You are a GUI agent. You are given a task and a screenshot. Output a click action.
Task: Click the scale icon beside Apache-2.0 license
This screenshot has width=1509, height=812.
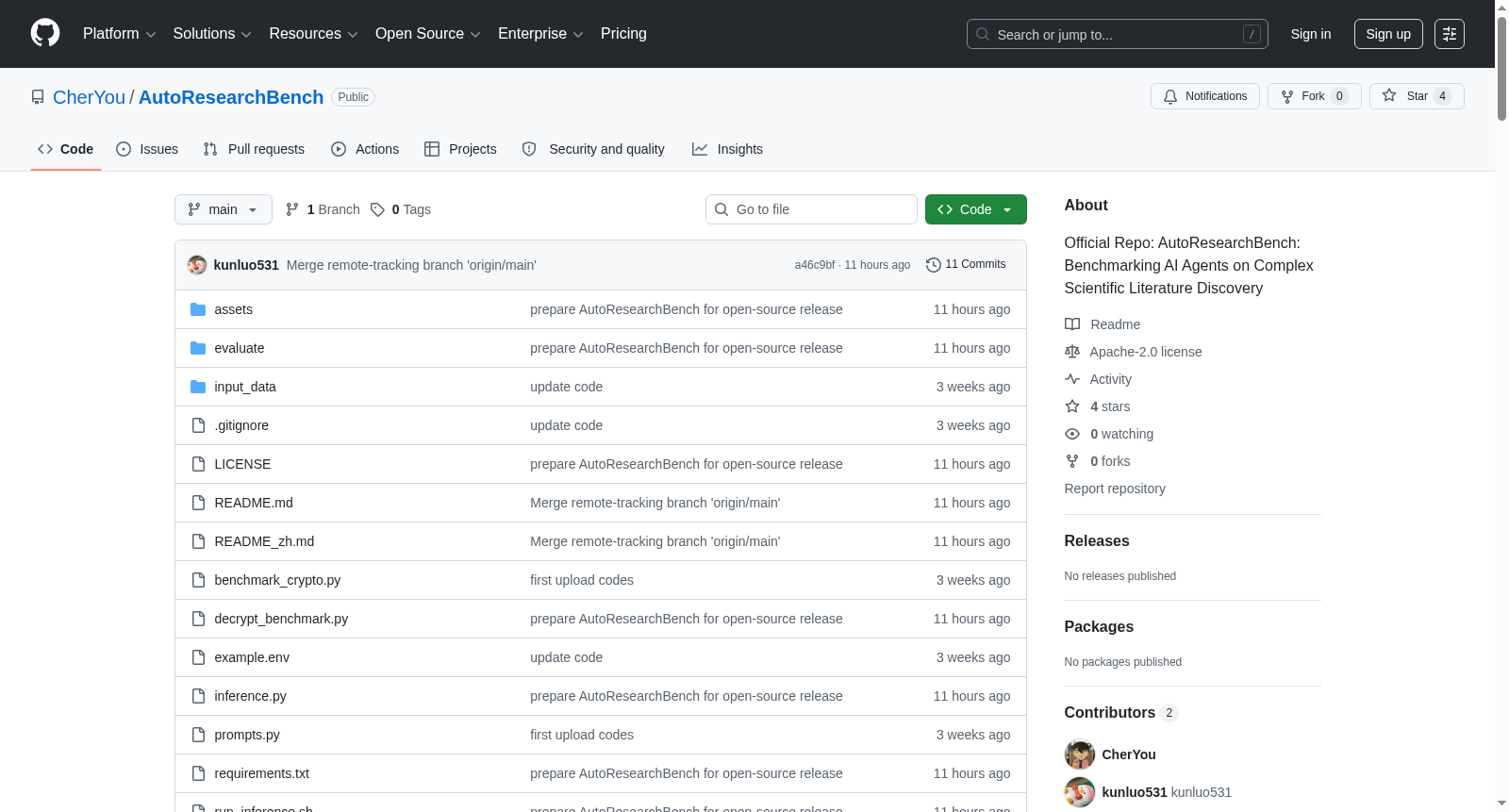coord(1072,352)
